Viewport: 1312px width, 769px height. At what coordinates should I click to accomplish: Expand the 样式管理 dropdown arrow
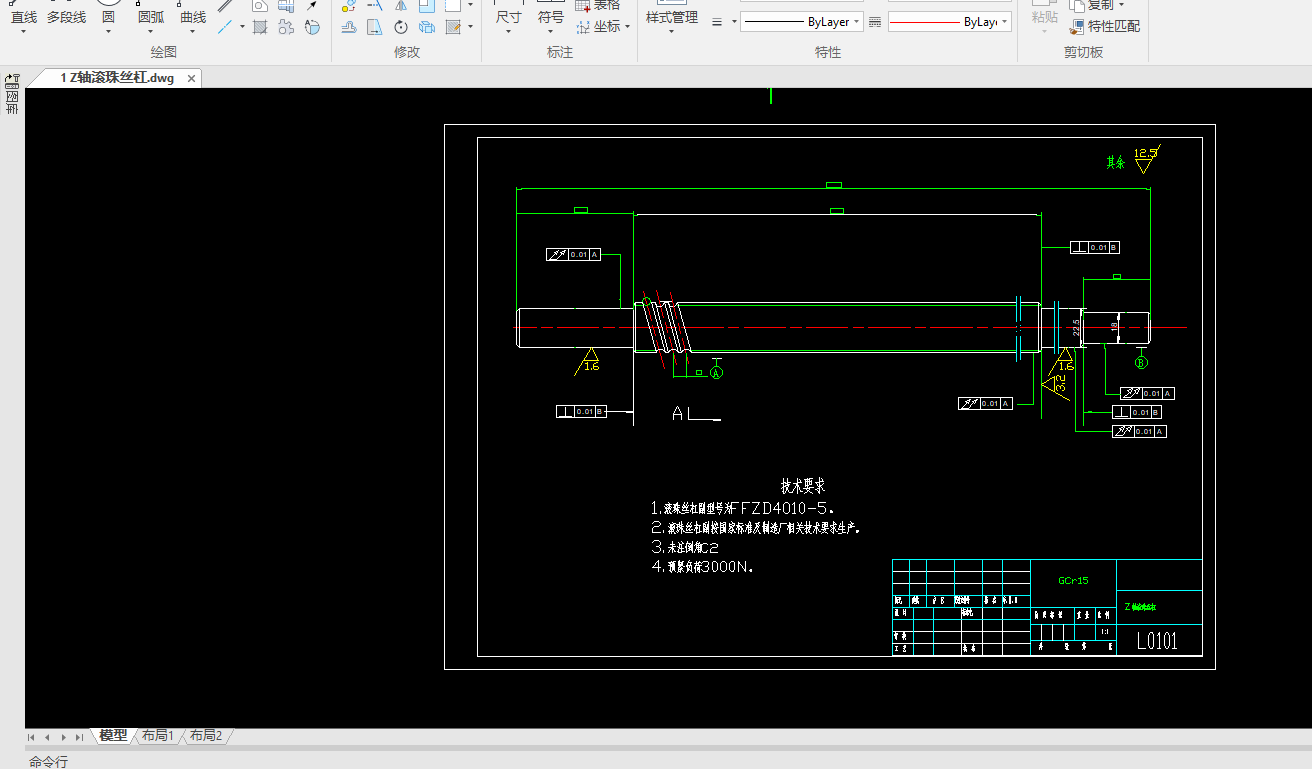pos(671,33)
